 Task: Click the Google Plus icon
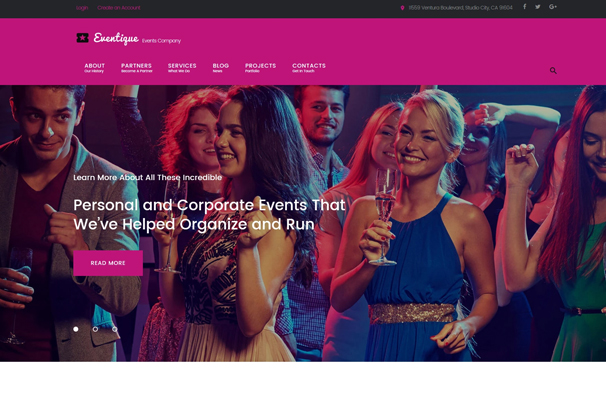coord(553,7)
